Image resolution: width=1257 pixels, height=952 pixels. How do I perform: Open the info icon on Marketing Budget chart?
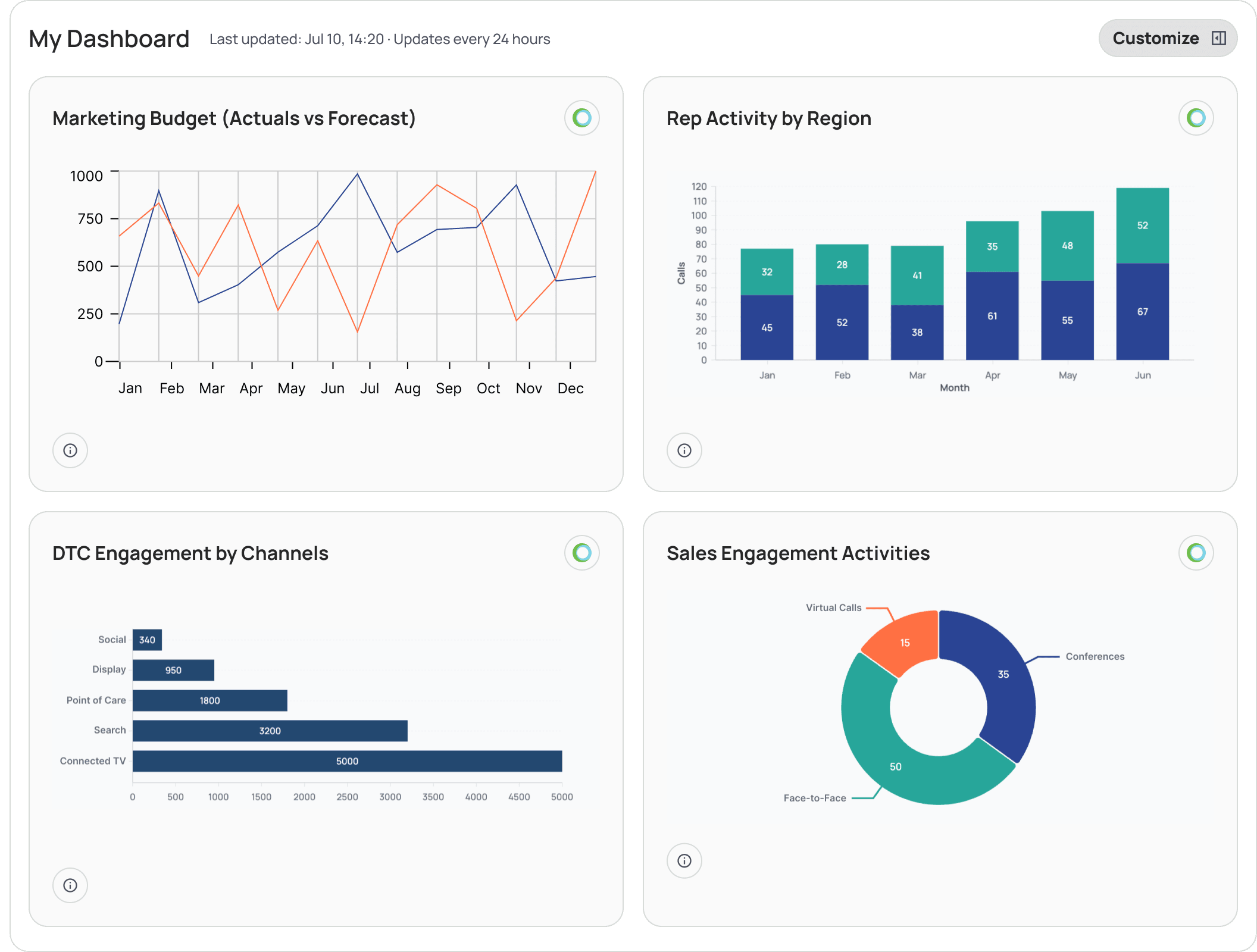coord(70,450)
